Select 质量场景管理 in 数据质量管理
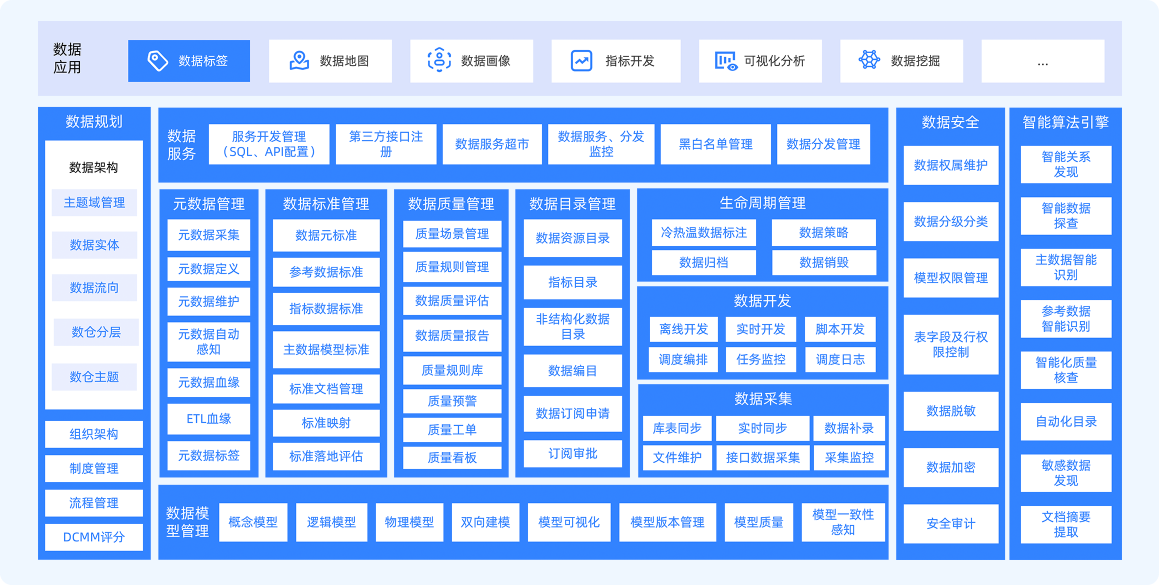 452,234
